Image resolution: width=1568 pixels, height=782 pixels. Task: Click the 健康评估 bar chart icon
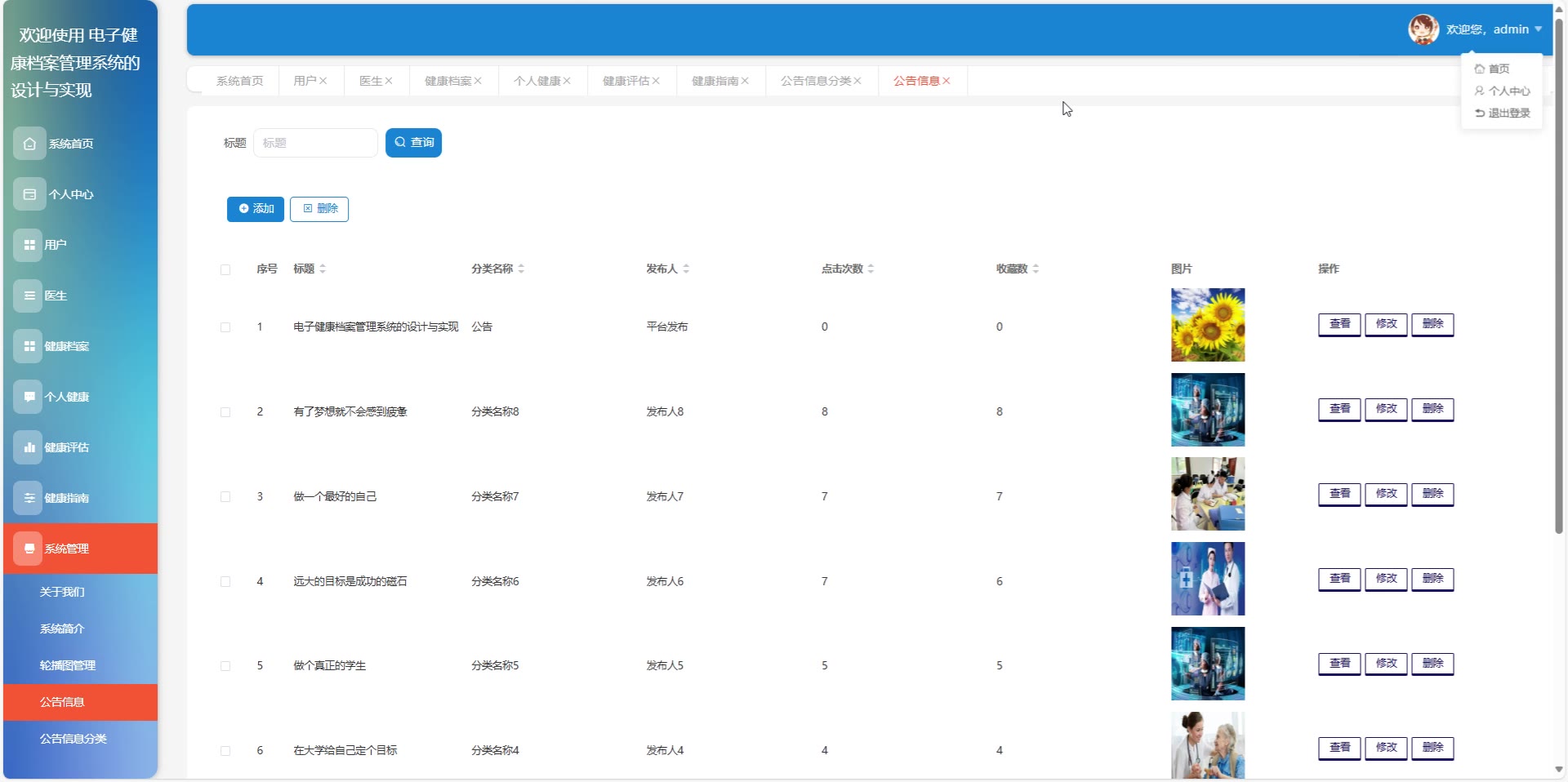(29, 447)
